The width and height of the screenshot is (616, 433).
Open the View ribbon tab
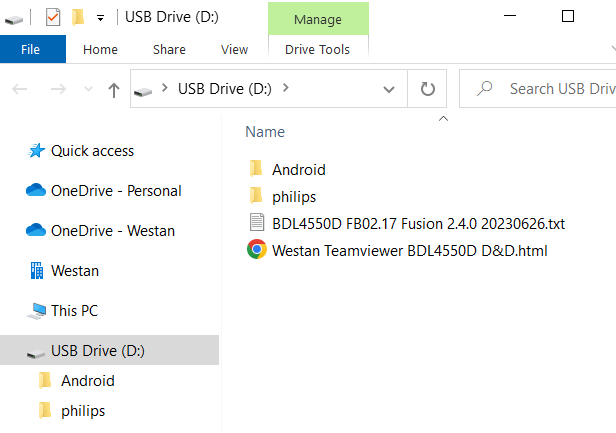[234, 49]
